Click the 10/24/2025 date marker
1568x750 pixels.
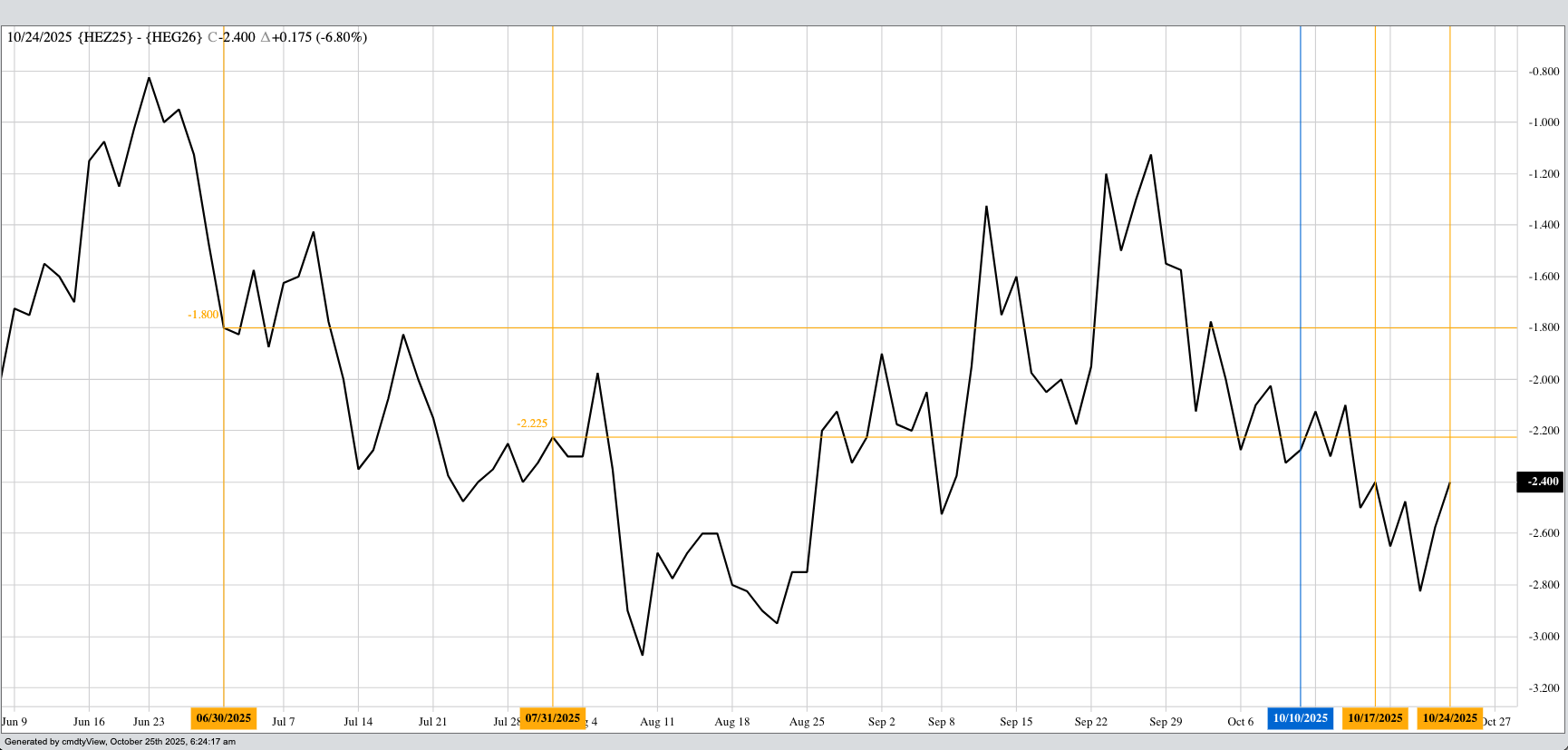[x=1449, y=718]
